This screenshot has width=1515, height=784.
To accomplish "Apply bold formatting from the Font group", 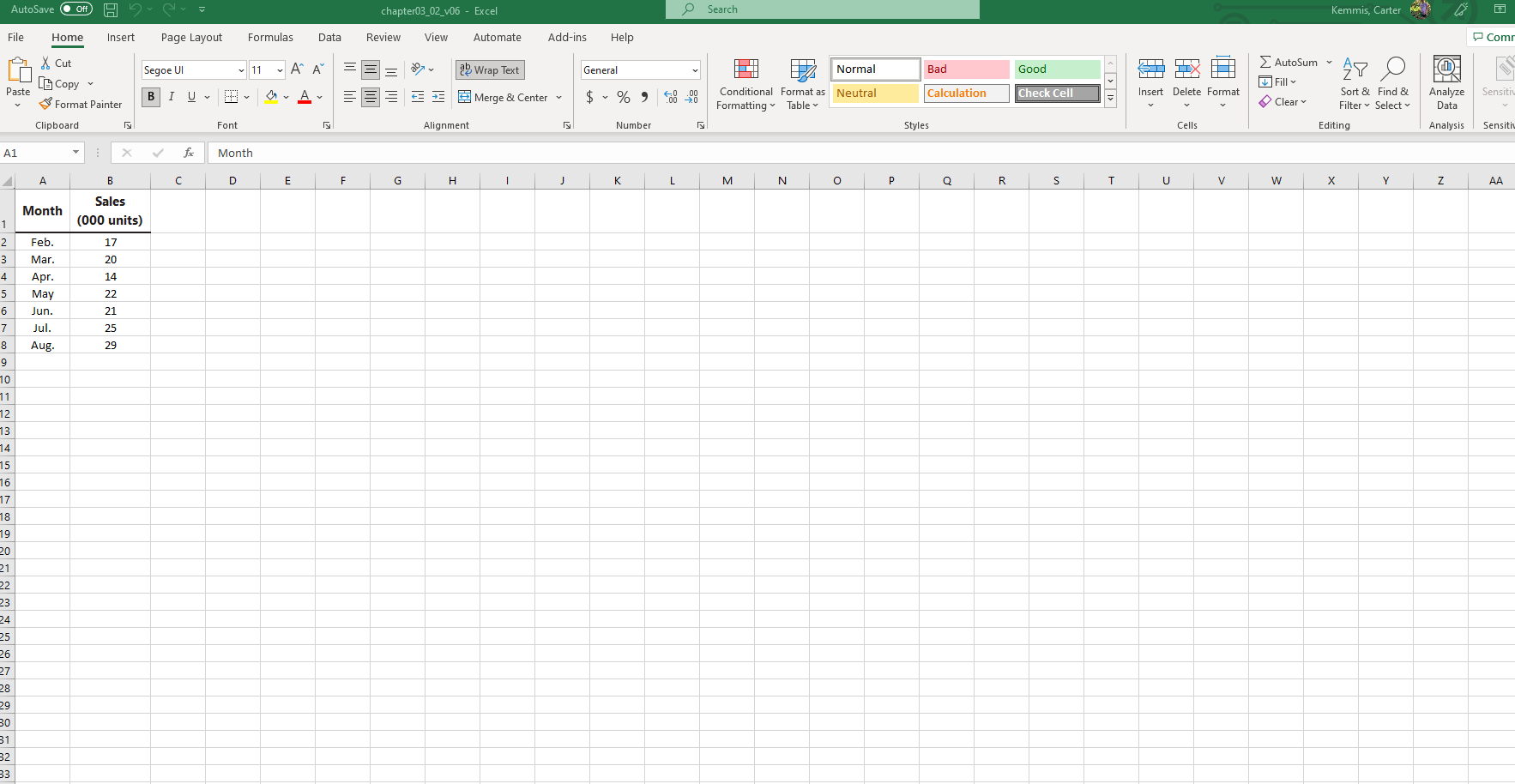I will tap(151, 97).
